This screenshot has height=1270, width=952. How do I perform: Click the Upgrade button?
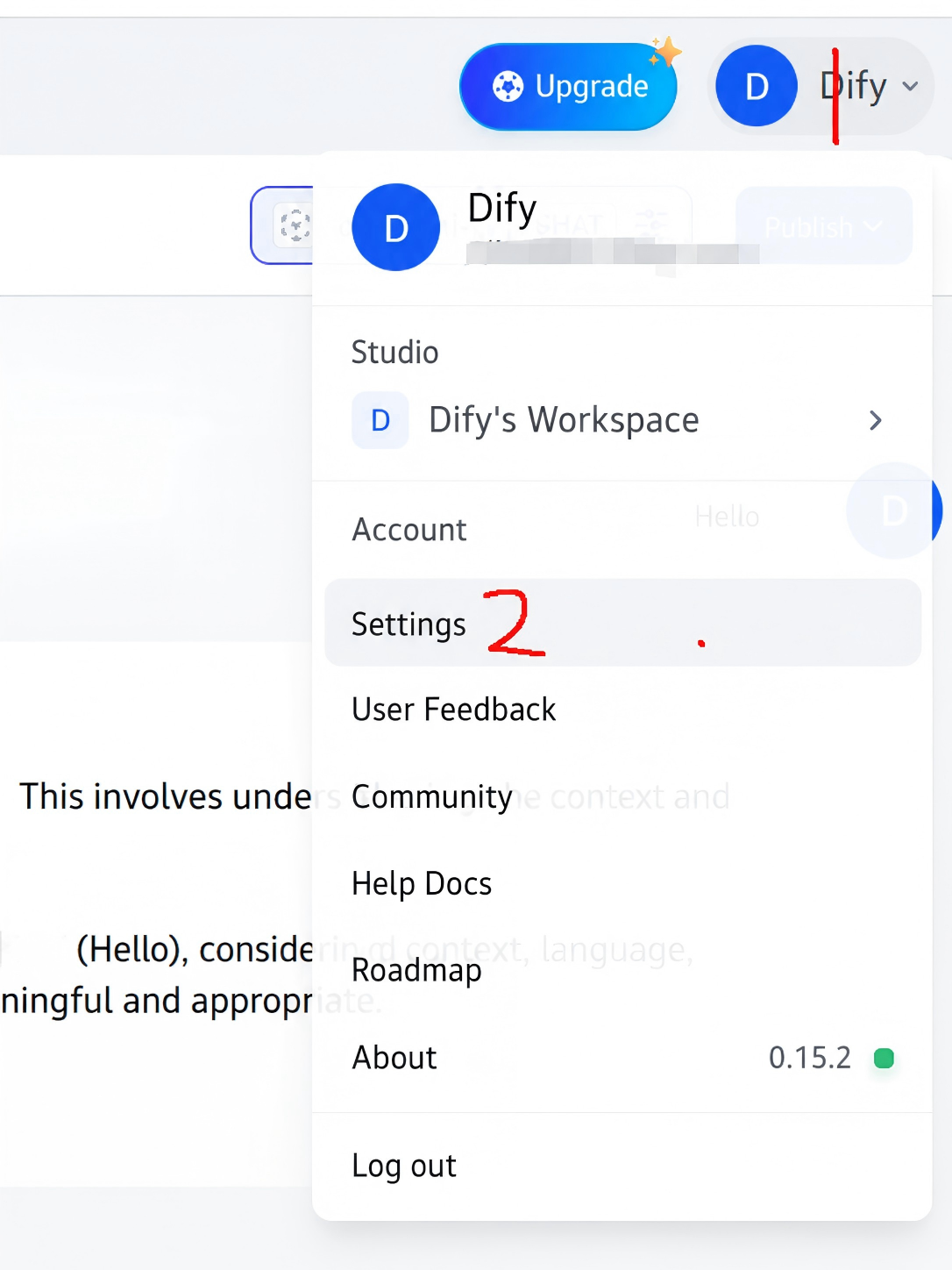pos(568,87)
